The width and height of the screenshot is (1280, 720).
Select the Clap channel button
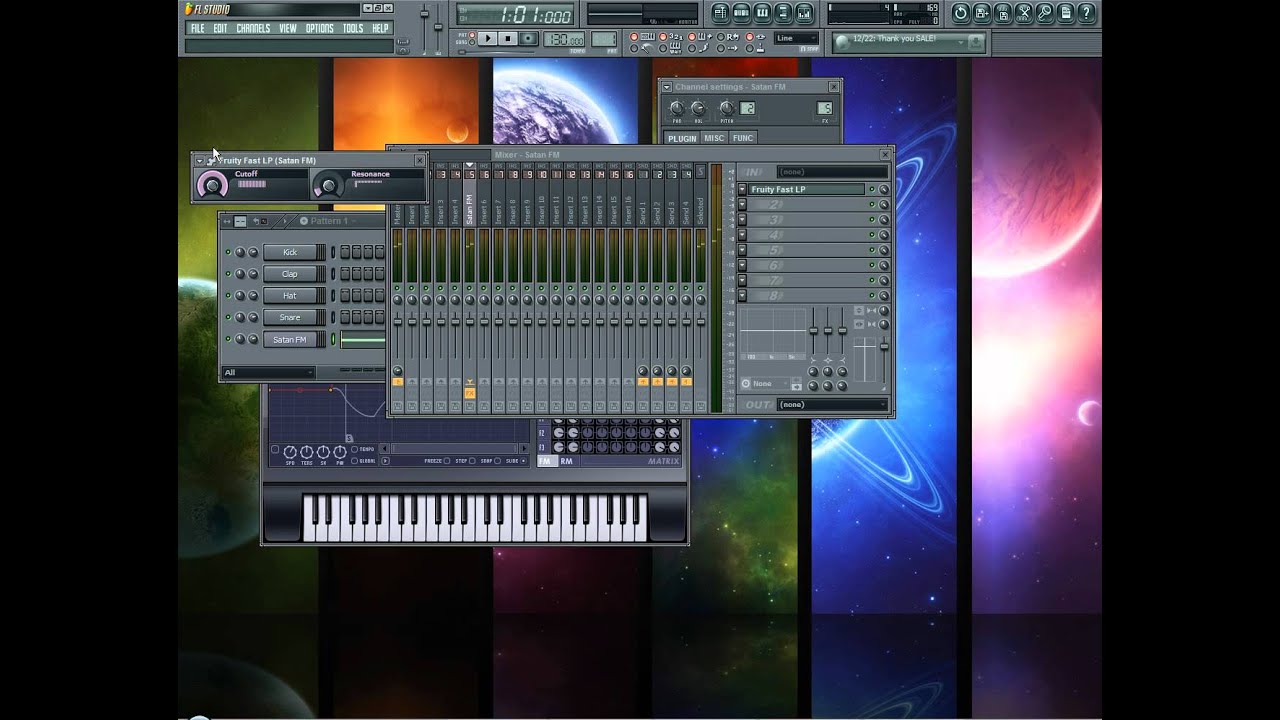(290, 274)
